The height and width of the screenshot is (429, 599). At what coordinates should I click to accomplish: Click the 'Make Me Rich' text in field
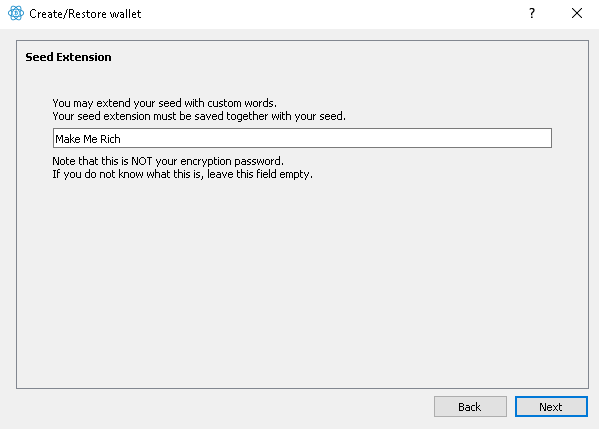pyautogui.click(x=88, y=139)
